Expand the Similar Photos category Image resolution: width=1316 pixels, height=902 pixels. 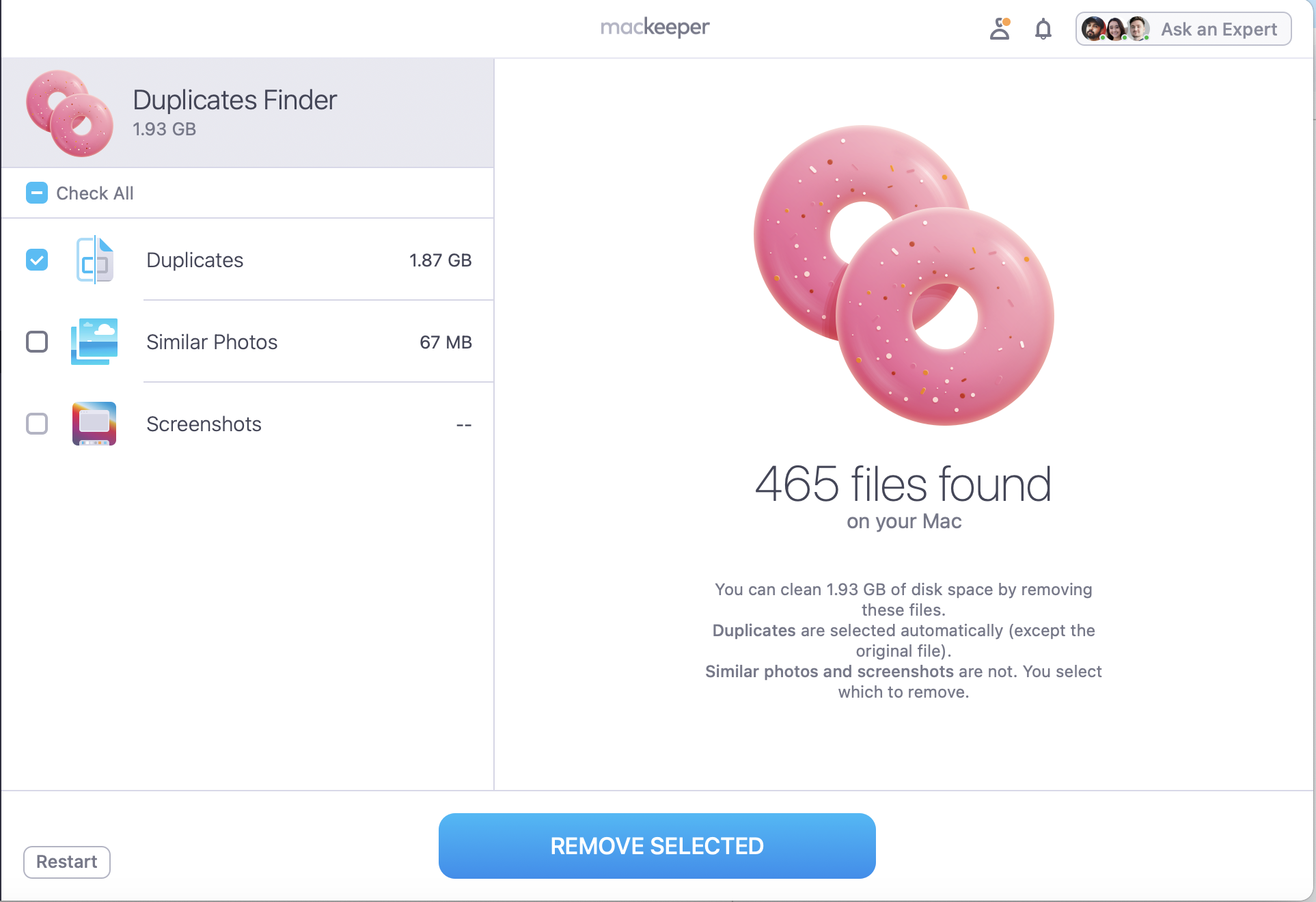tap(273, 342)
